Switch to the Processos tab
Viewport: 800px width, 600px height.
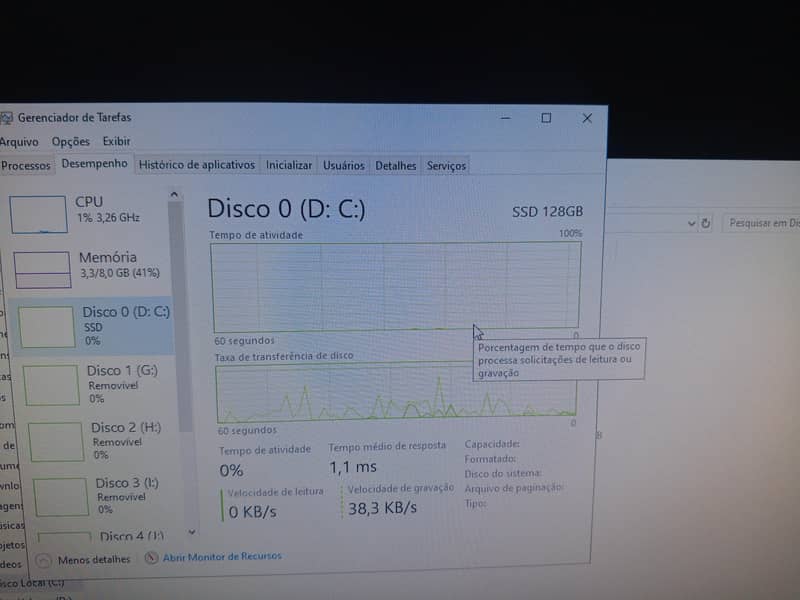point(26,165)
